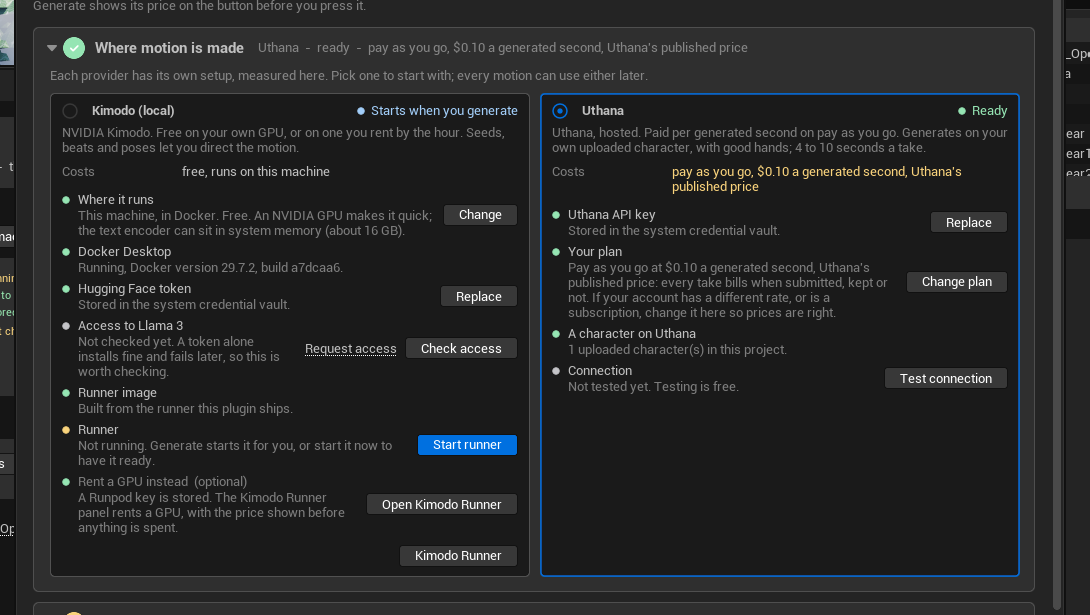This screenshot has width=1090, height=615.
Task: Click 'Built from the runner this plugin ships' text
Action: click(185, 409)
